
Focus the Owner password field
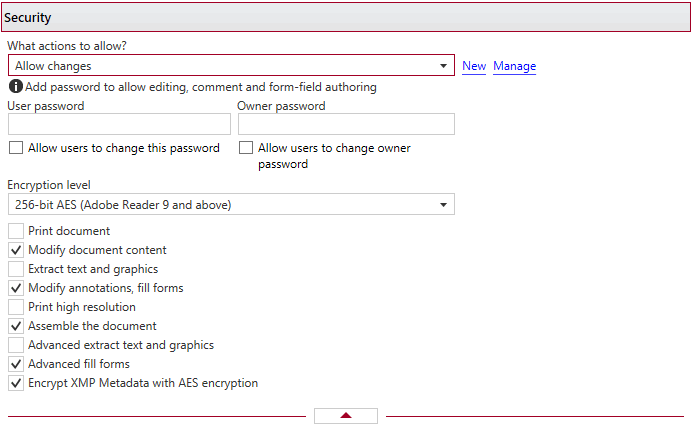pyautogui.click(x=346, y=124)
